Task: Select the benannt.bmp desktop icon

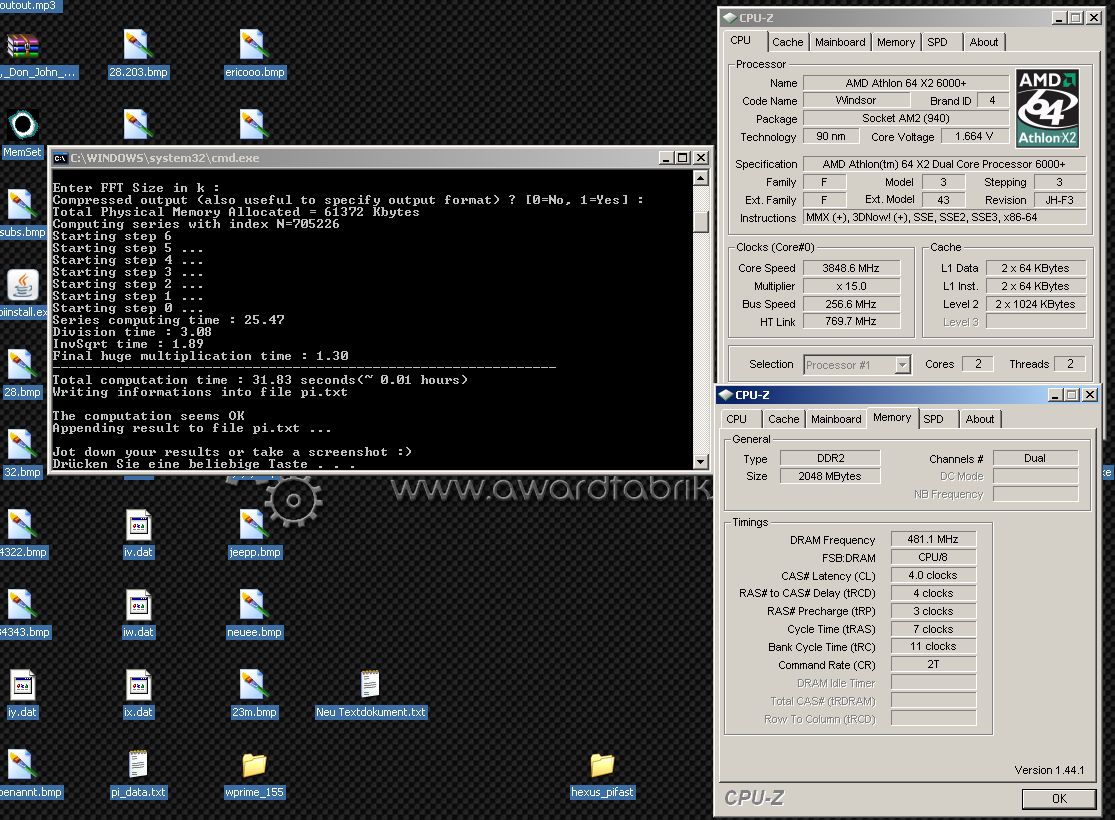Action: point(30,774)
